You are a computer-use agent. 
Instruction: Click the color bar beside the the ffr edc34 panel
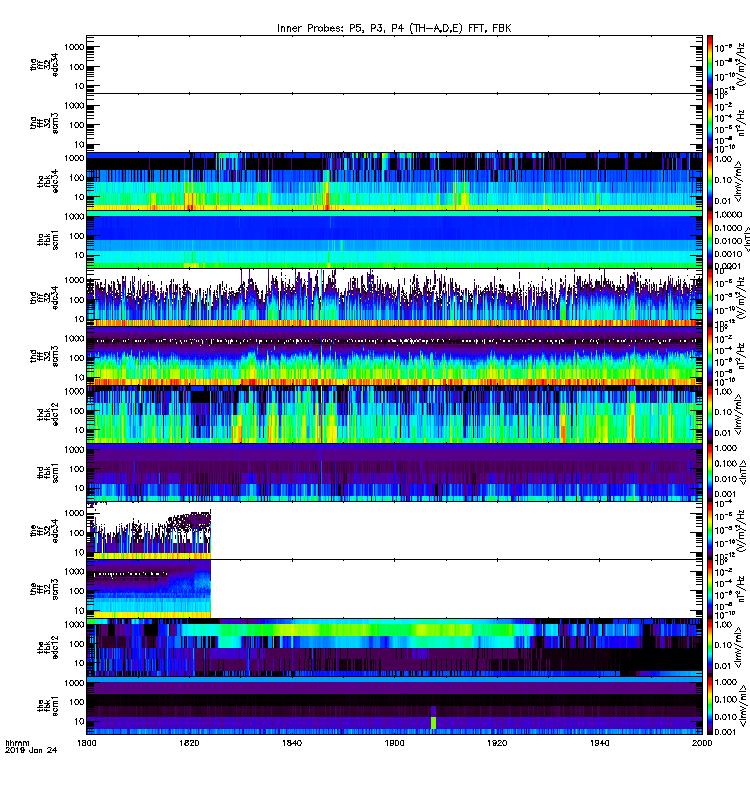coord(710,531)
